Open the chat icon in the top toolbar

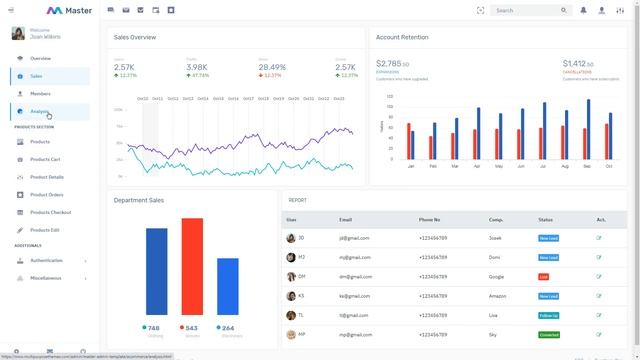pos(111,10)
